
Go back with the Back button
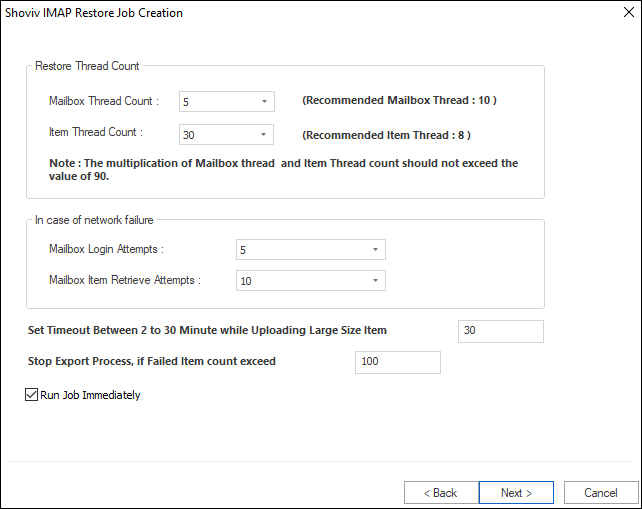[x=441, y=493]
